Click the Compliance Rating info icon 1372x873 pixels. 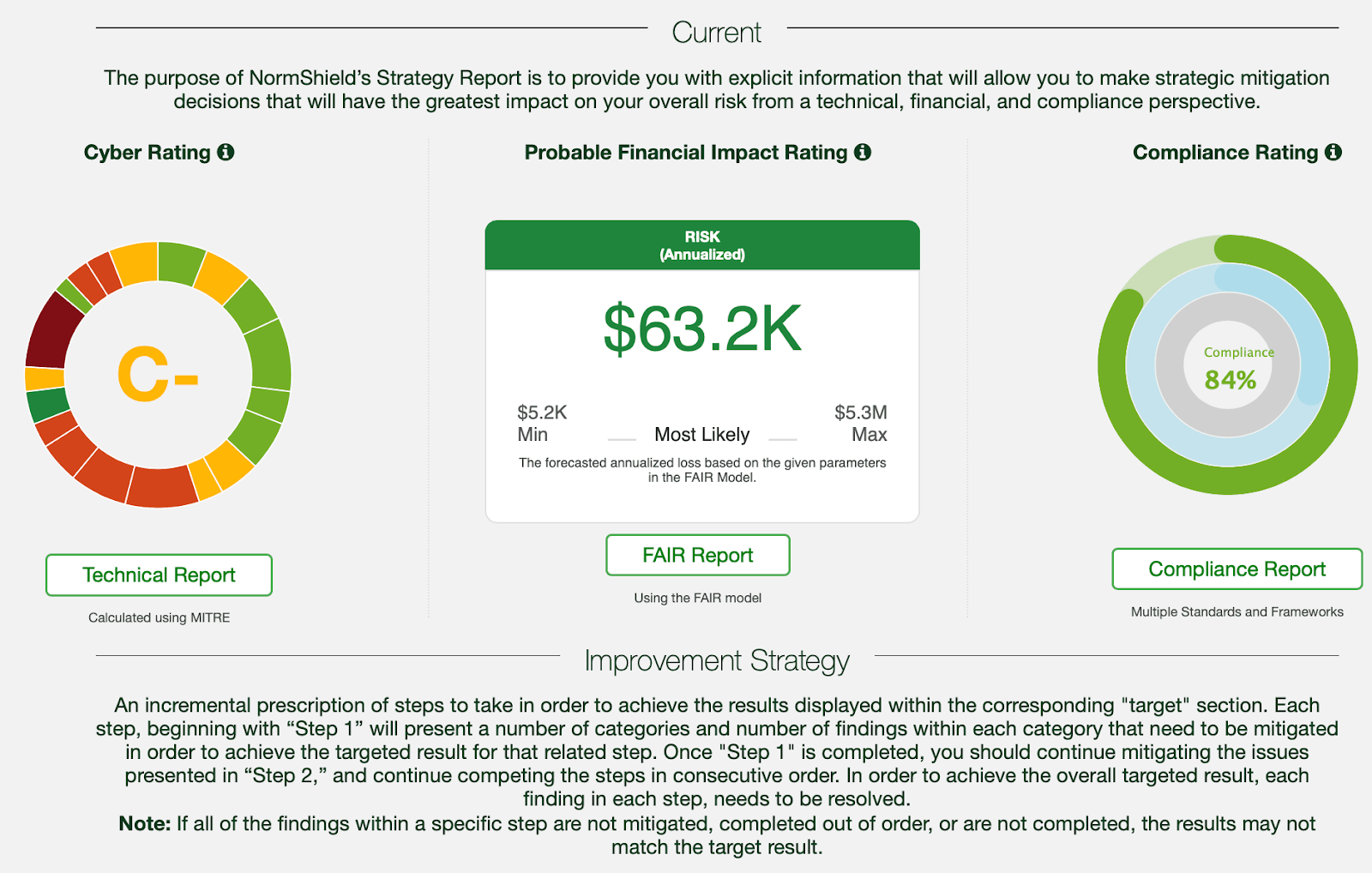click(1333, 153)
